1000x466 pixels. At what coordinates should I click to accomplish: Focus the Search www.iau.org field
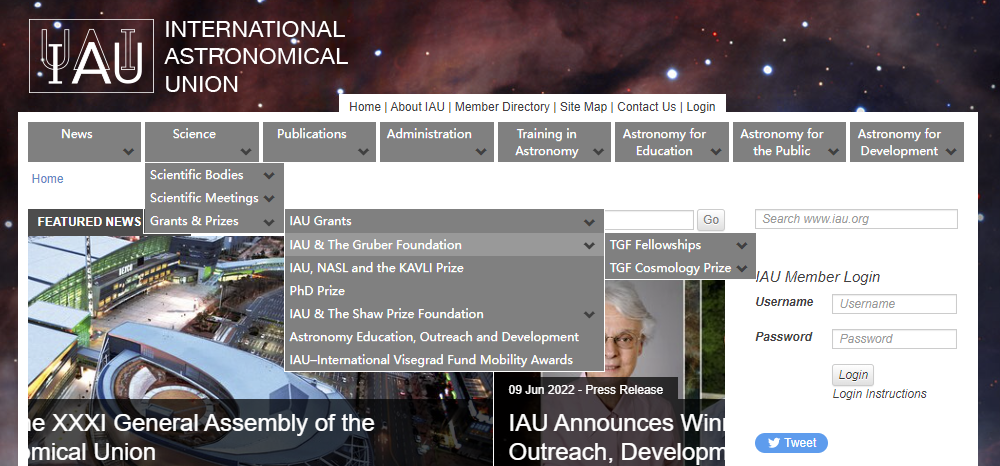pyautogui.click(x=857, y=219)
